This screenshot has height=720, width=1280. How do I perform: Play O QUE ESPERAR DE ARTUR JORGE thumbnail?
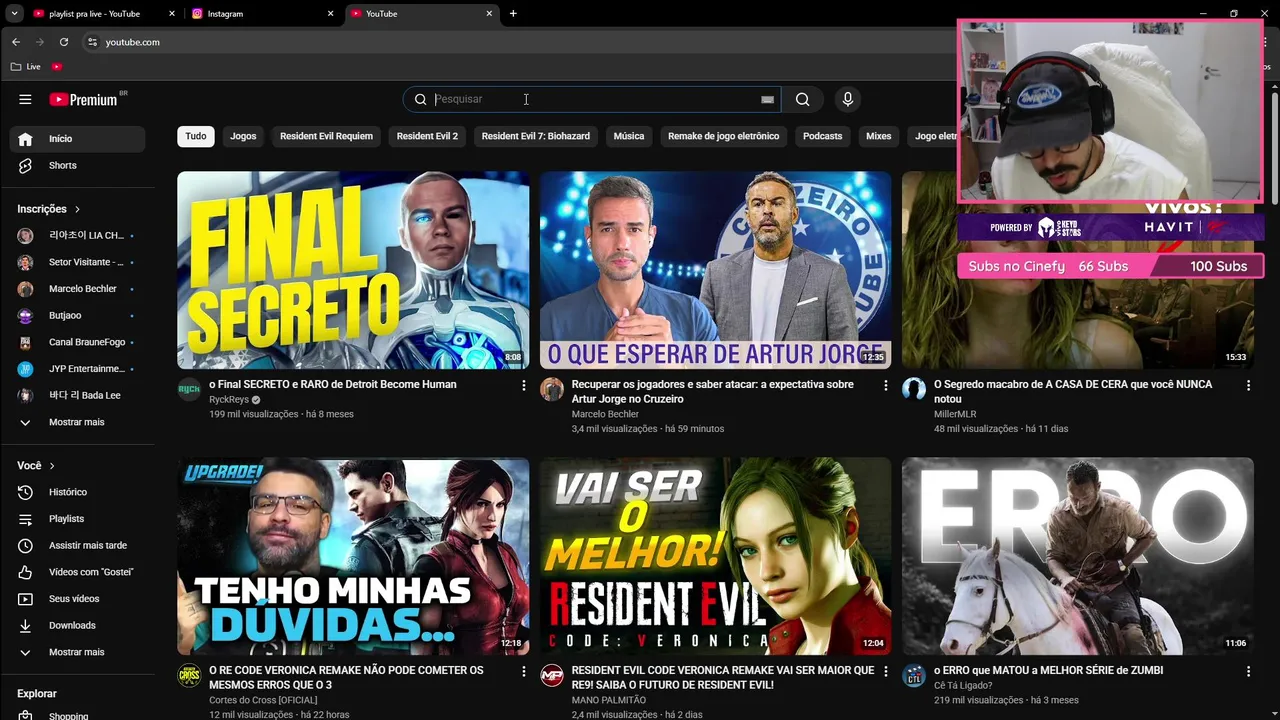click(715, 270)
